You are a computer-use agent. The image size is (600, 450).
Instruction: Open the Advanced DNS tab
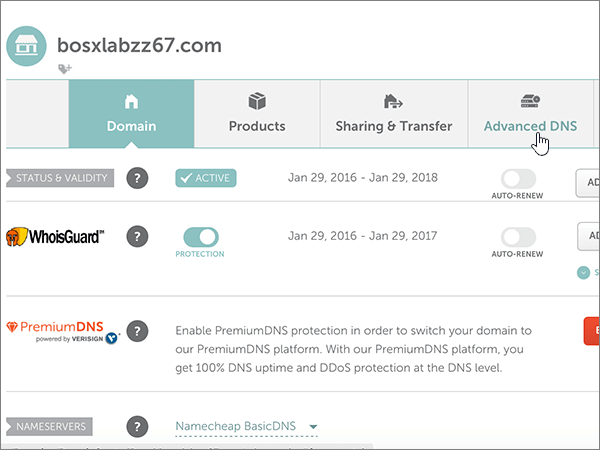(x=530, y=114)
